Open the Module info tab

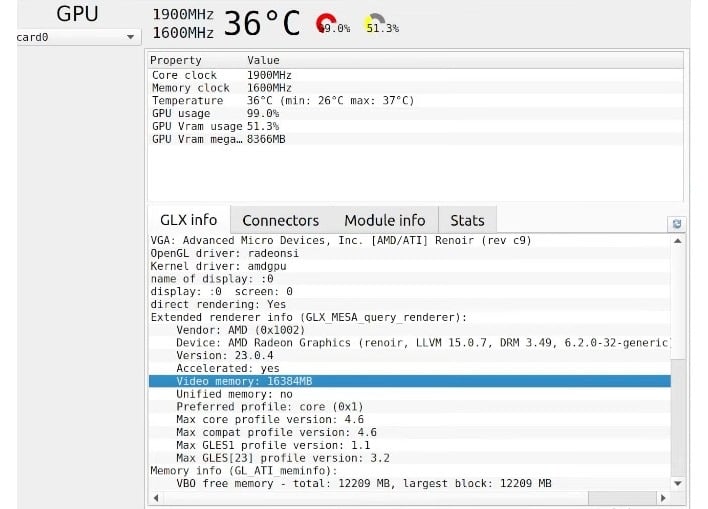[385, 220]
